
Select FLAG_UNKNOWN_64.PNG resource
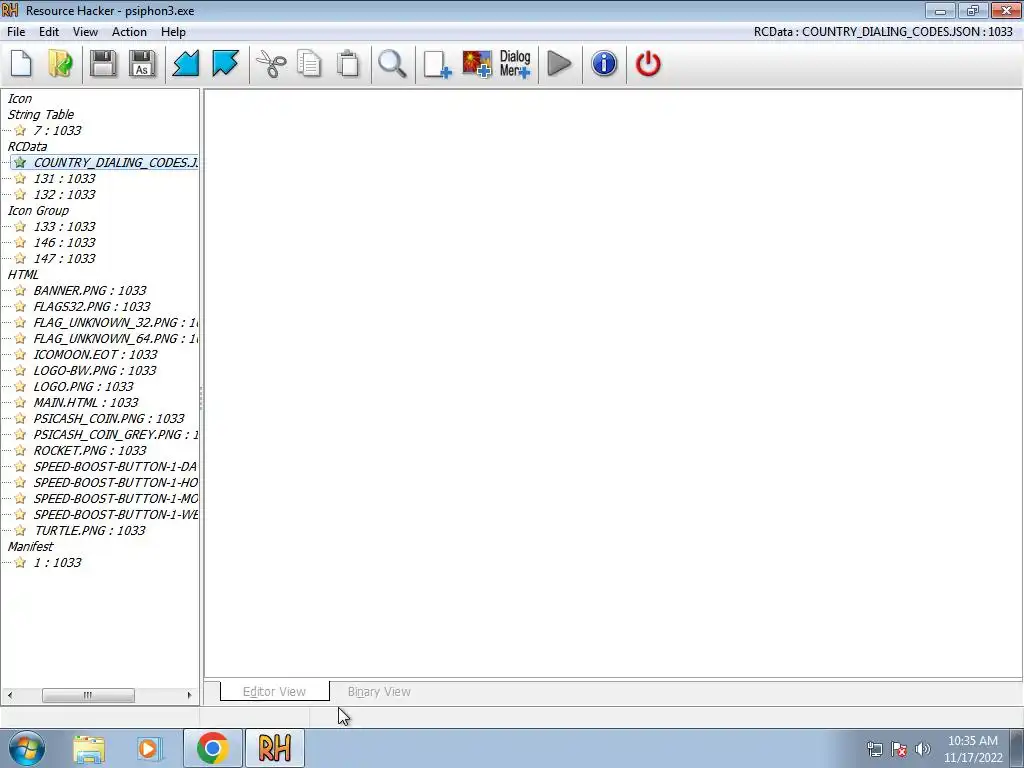(116, 338)
